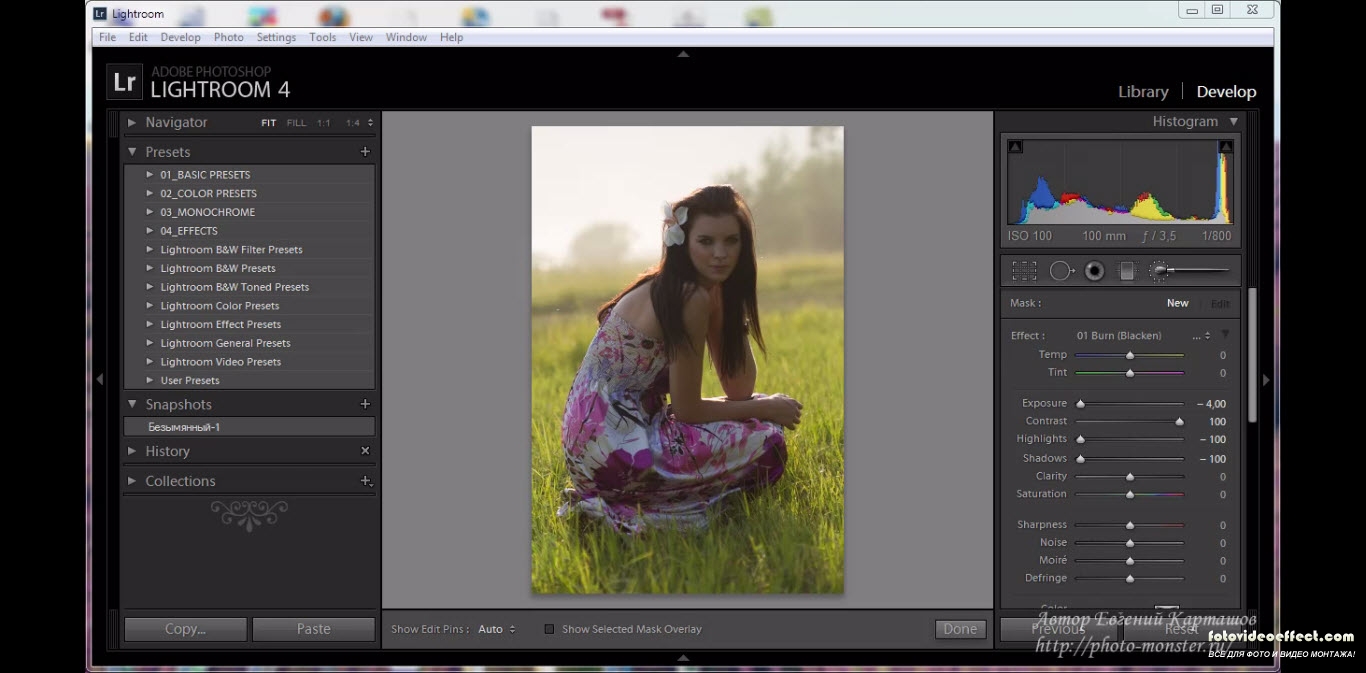The image size is (1366, 673).
Task: Select New mask mode
Action: point(1178,303)
